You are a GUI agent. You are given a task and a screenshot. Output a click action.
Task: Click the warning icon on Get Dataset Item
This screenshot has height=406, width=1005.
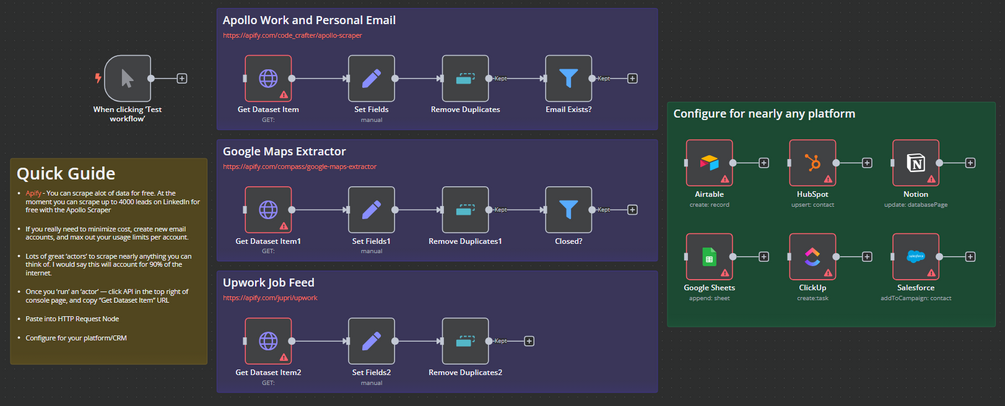tap(283, 94)
